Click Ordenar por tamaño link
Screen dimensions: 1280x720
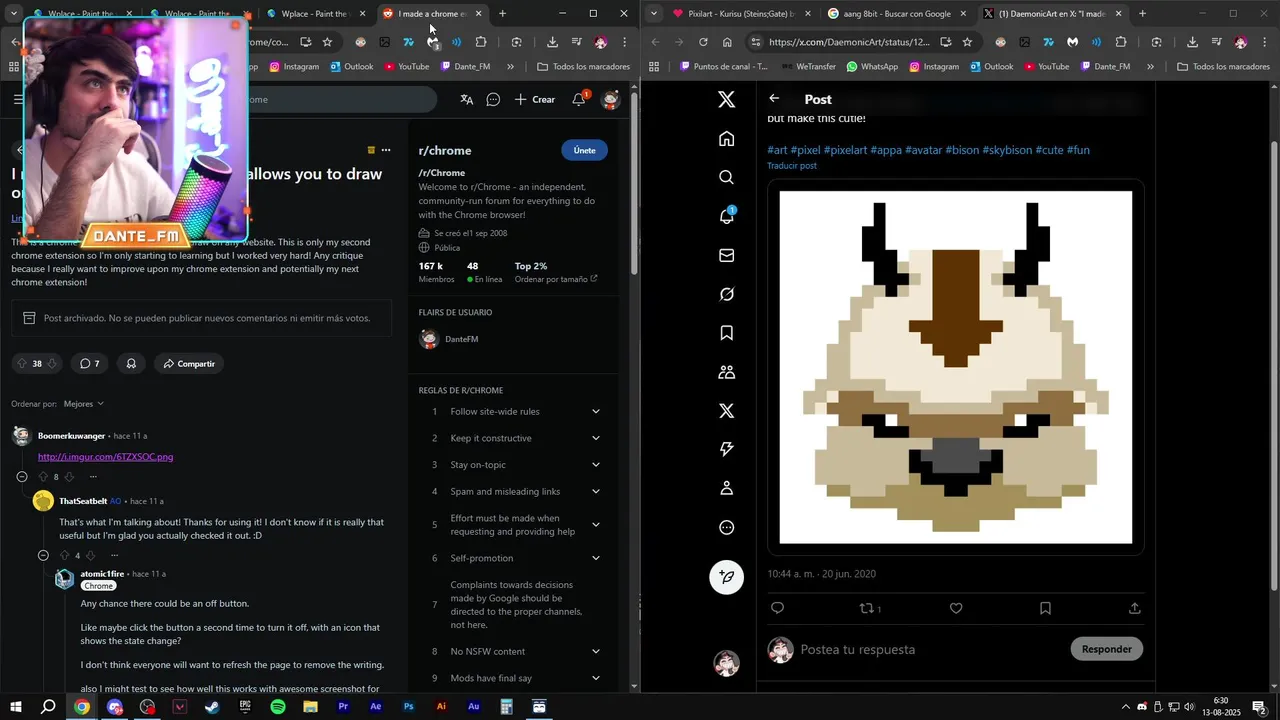[x=556, y=279]
